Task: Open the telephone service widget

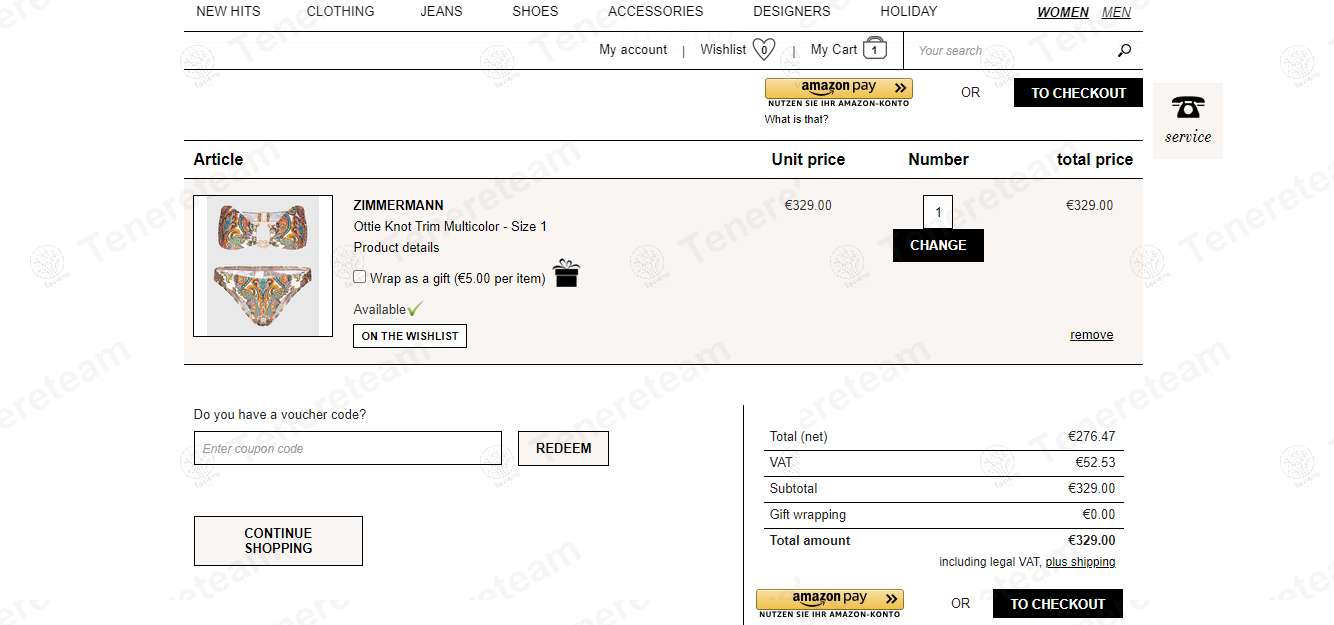Action: [1188, 121]
